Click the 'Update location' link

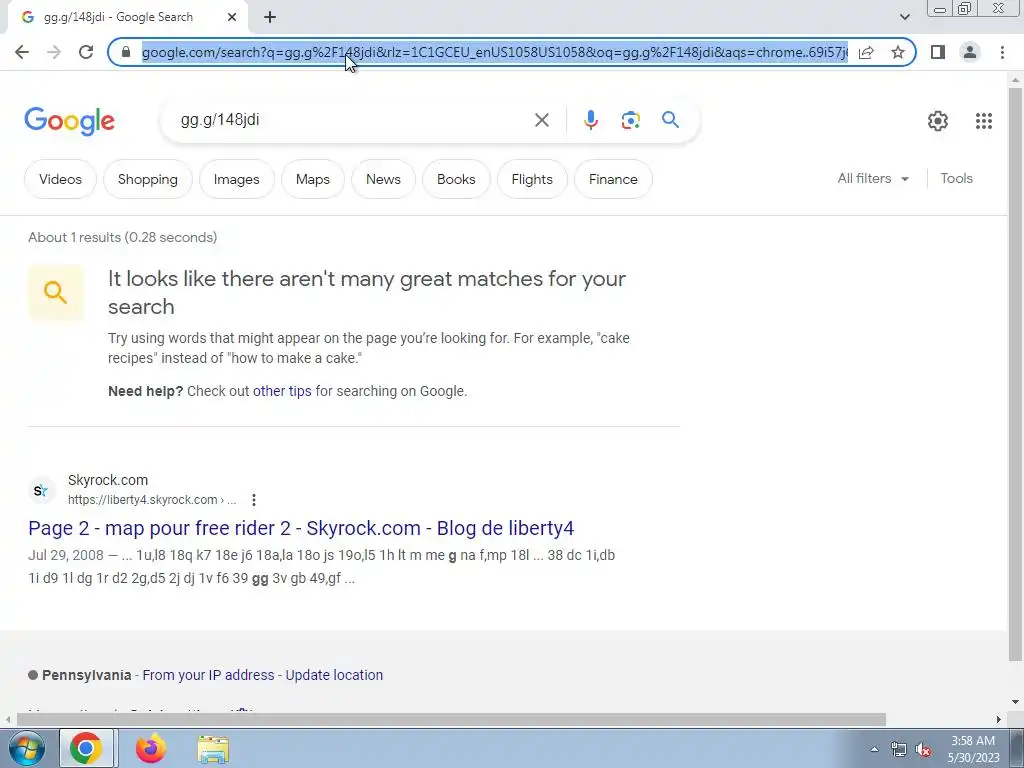click(x=334, y=675)
